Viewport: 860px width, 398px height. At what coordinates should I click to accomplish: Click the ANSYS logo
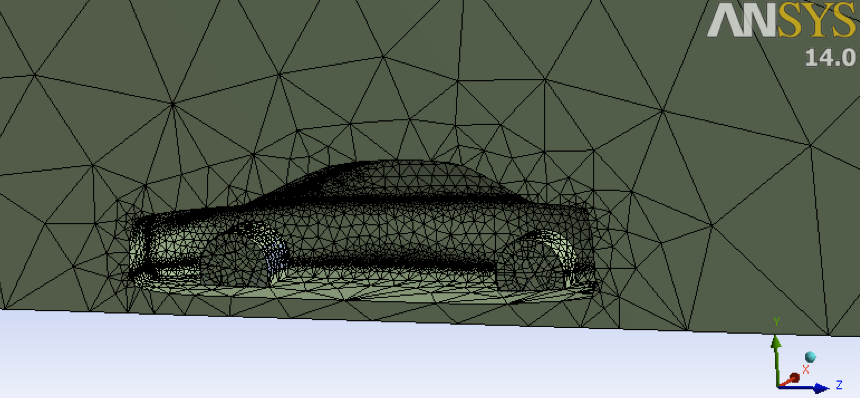[x=781, y=21]
